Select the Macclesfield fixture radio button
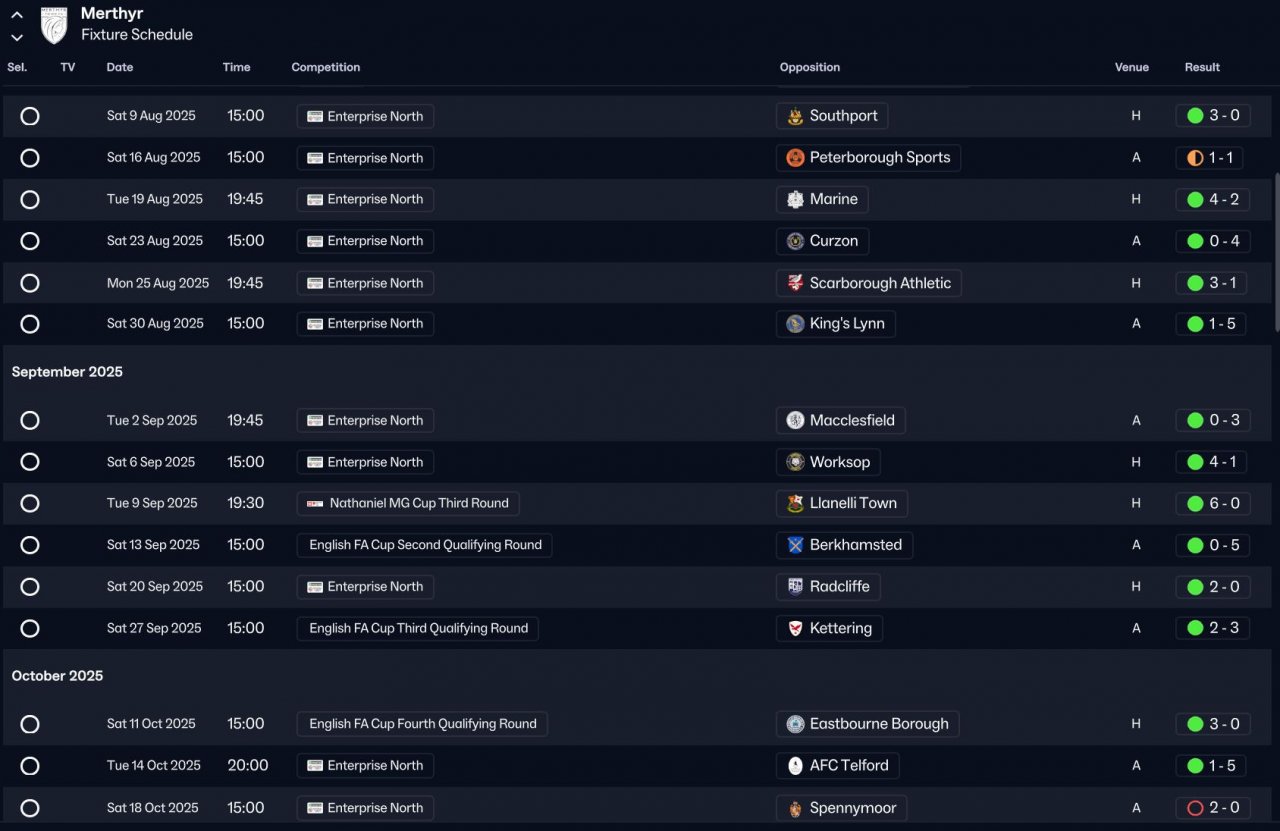The image size is (1280, 831). coord(30,420)
